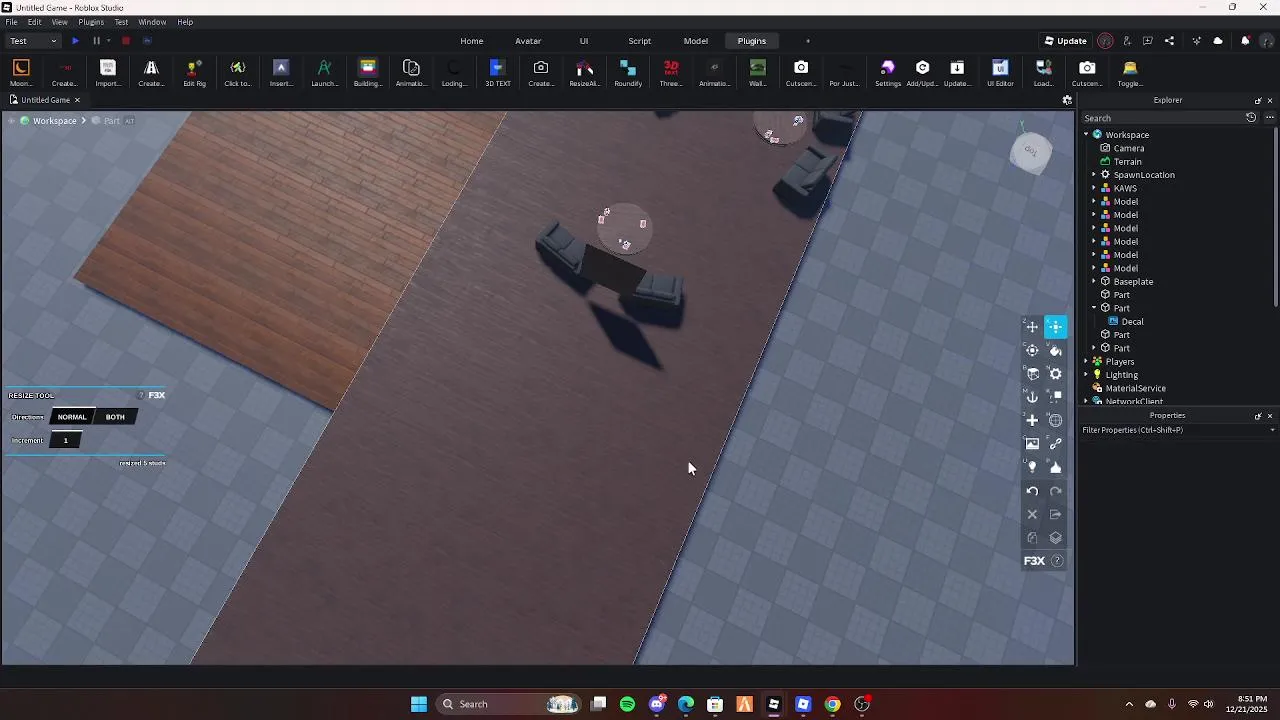Screen dimensions: 1280x720
Task: Select Camera in Explorer
Action: click(1129, 148)
